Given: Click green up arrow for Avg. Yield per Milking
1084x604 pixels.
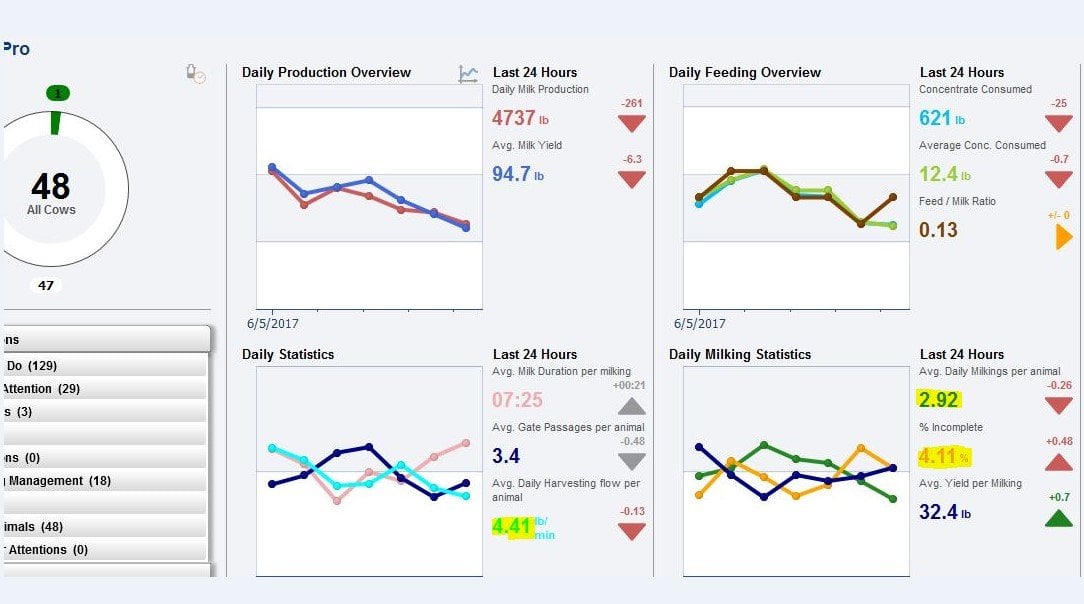Looking at the screenshot, I should pyautogui.click(x=1058, y=517).
